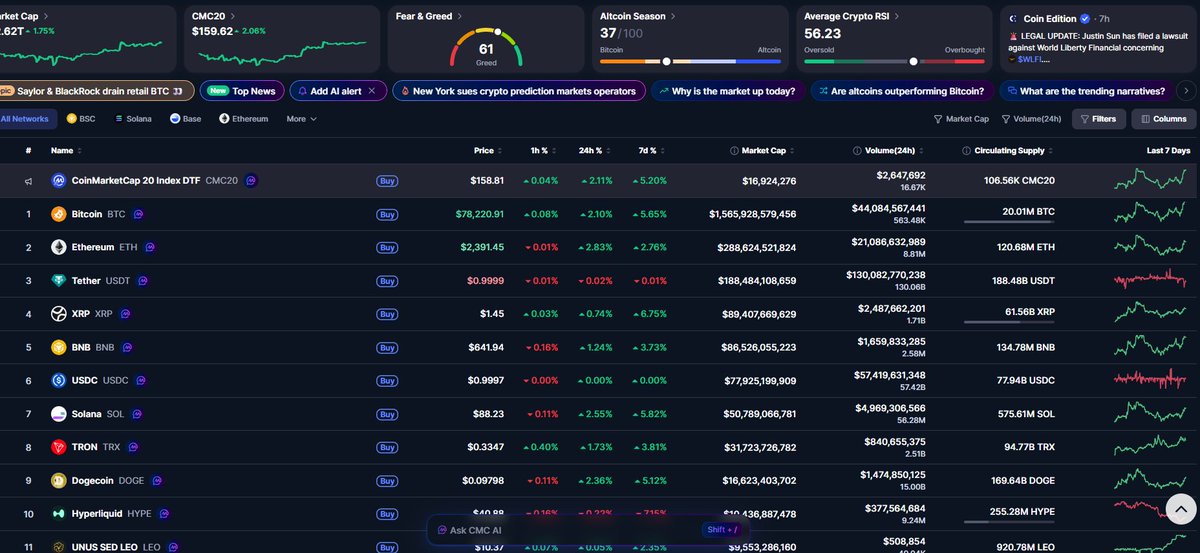
Task: Open 'What are the trending narratives?' prompt
Action: (1085, 91)
